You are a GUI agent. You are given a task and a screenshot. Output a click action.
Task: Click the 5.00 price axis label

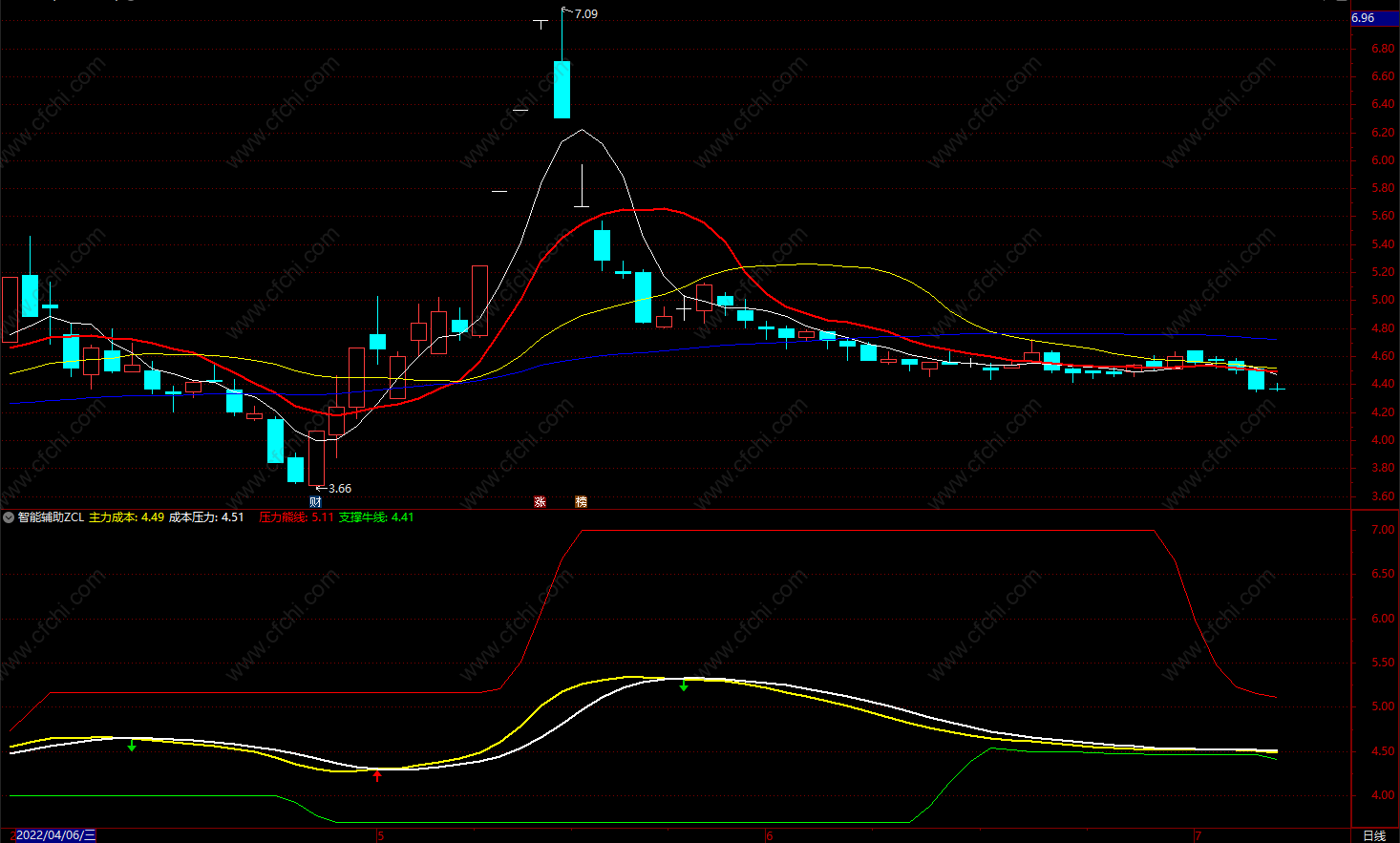(1383, 300)
